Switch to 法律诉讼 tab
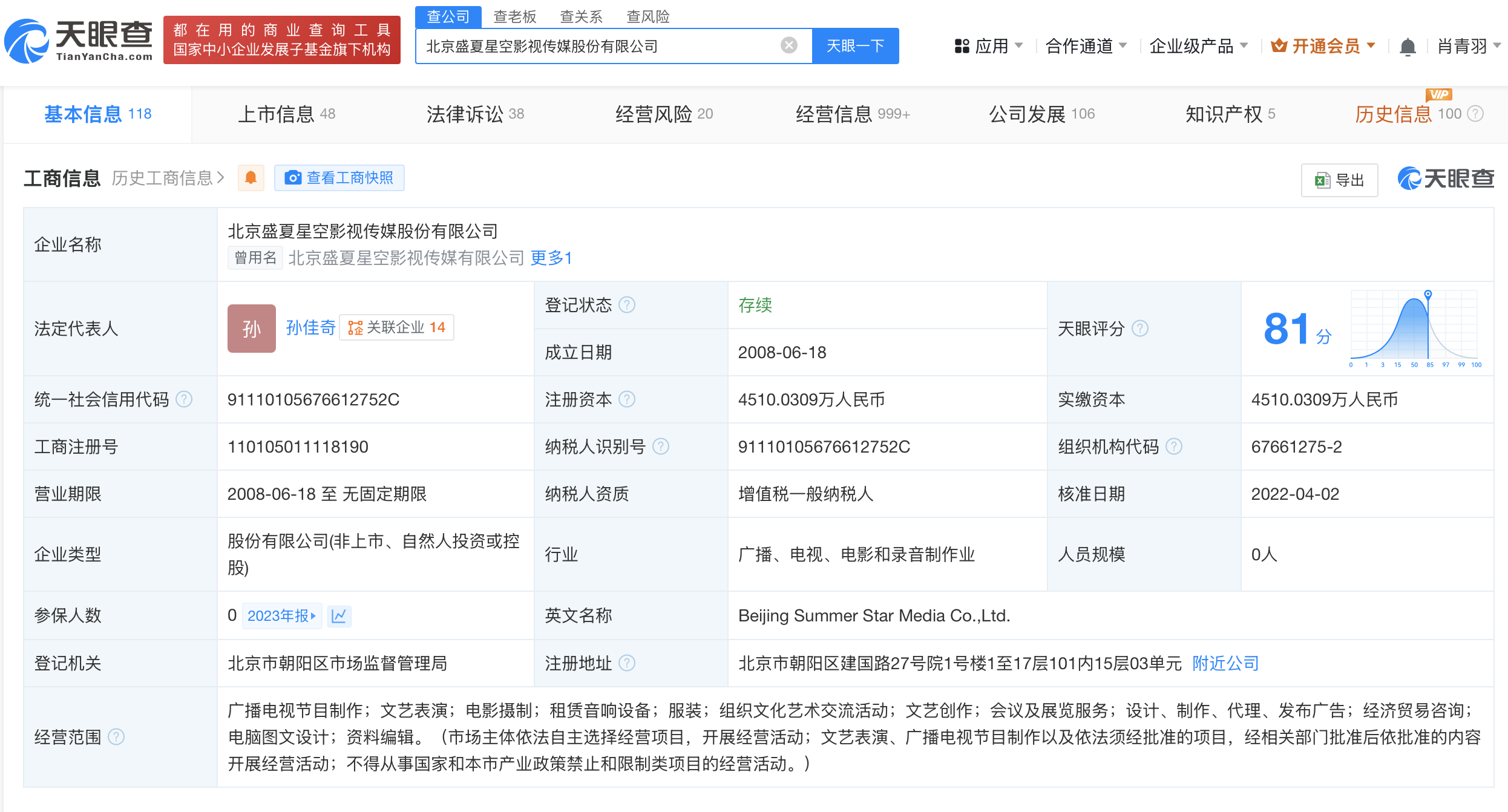 pos(476,114)
